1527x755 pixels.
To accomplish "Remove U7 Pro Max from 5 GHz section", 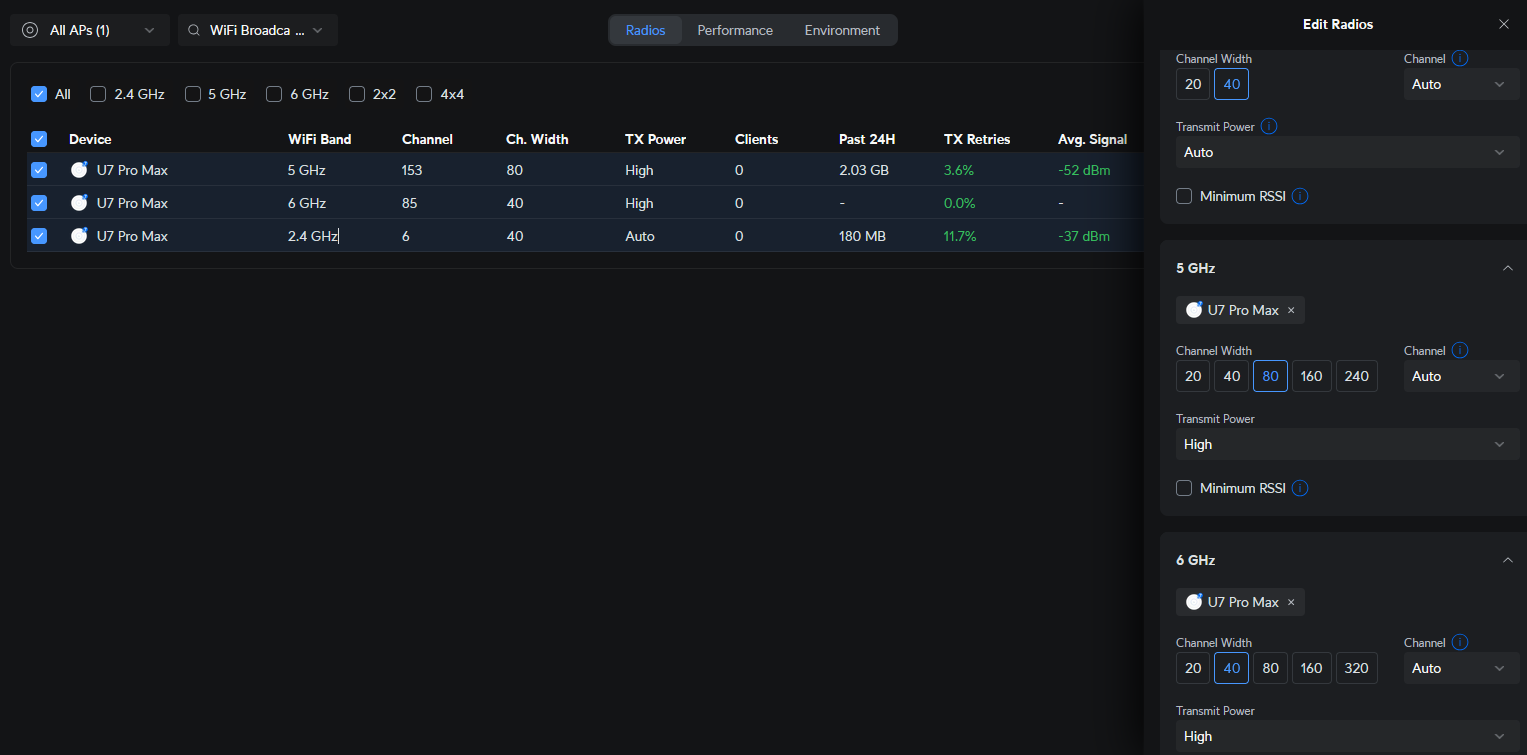I will click(1291, 310).
